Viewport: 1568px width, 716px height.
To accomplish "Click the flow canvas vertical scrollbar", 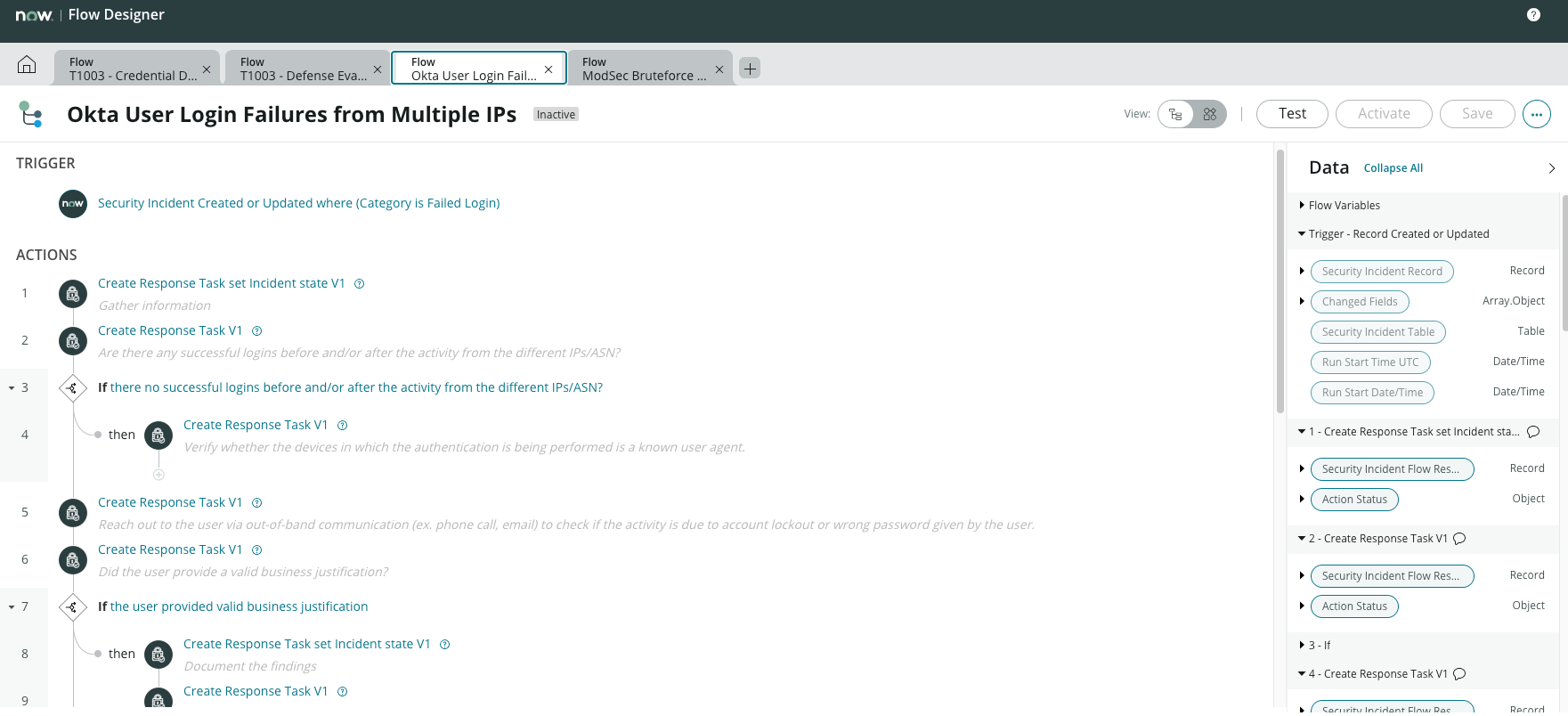I will coord(1280,281).
